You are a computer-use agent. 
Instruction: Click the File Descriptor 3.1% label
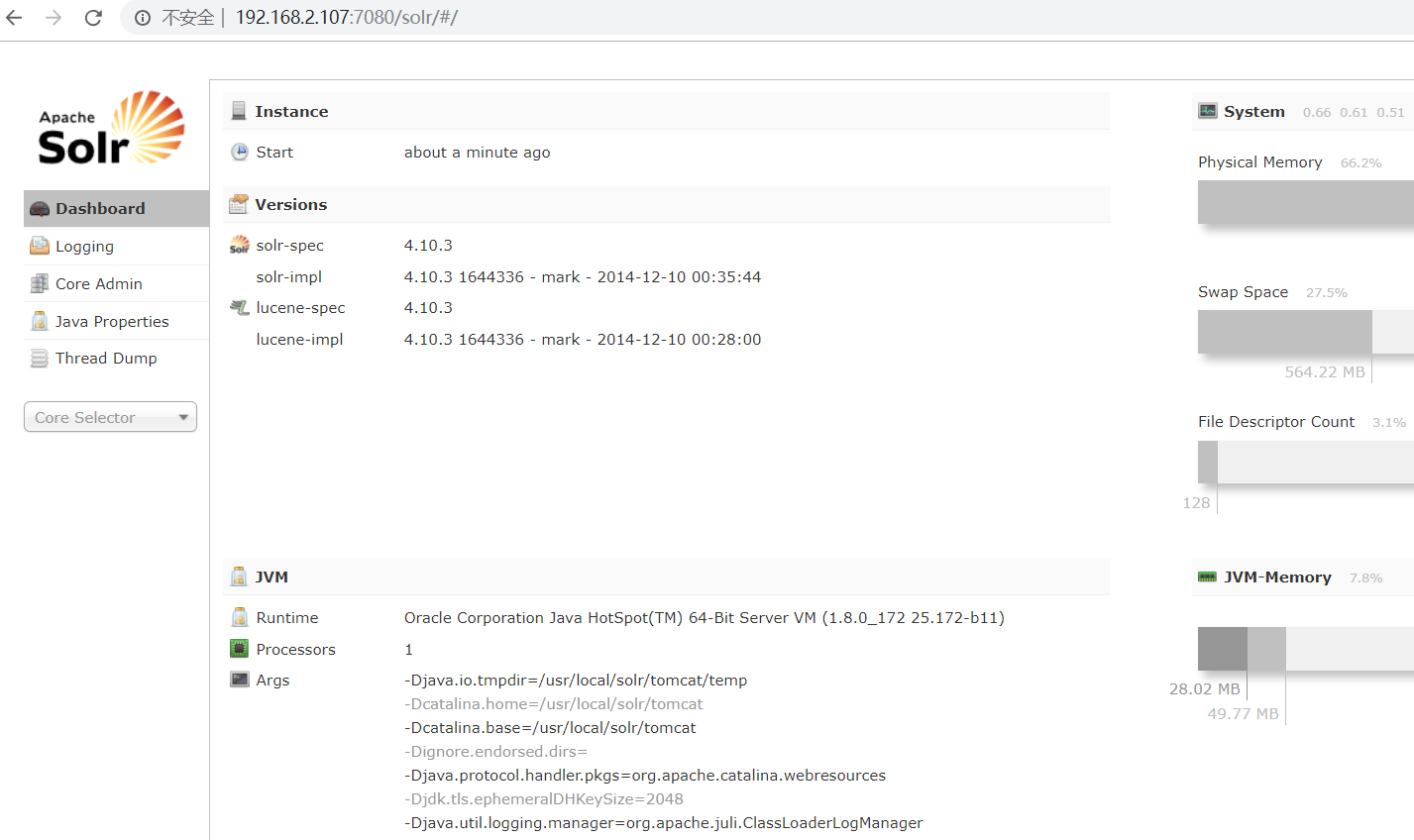click(x=1389, y=423)
